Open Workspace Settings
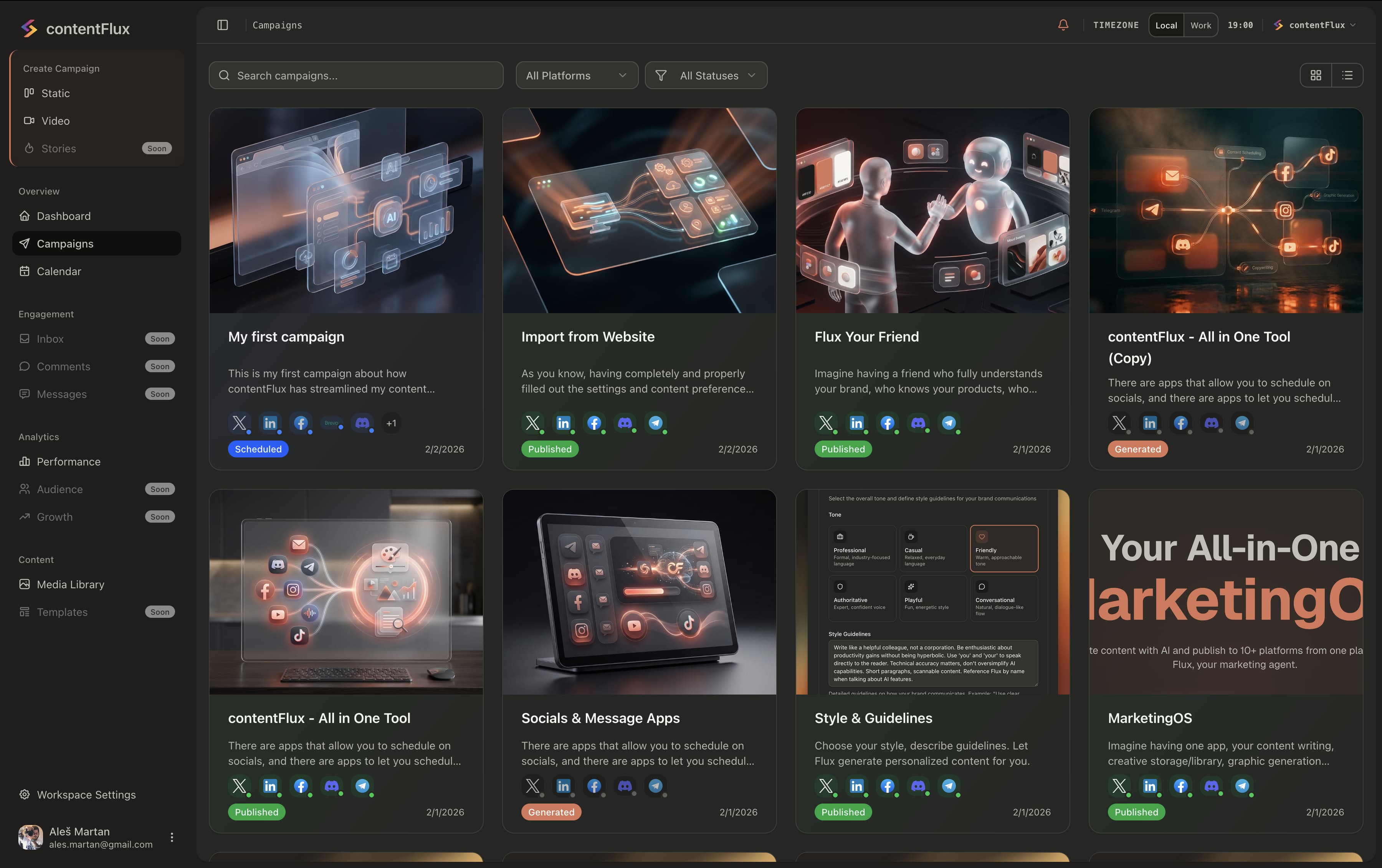 (86, 795)
